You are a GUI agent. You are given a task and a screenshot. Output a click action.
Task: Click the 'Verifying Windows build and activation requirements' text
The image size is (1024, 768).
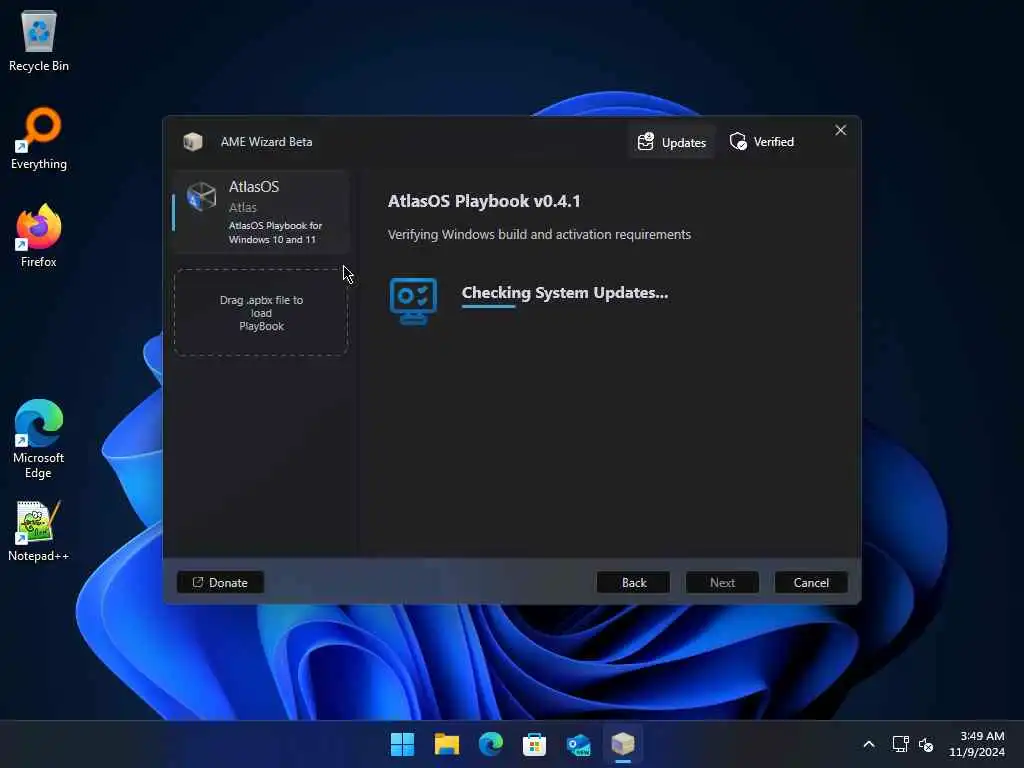[539, 234]
